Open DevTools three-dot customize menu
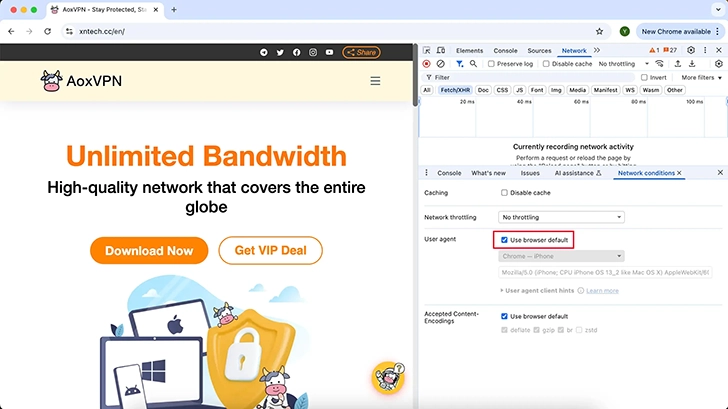 tap(705, 50)
